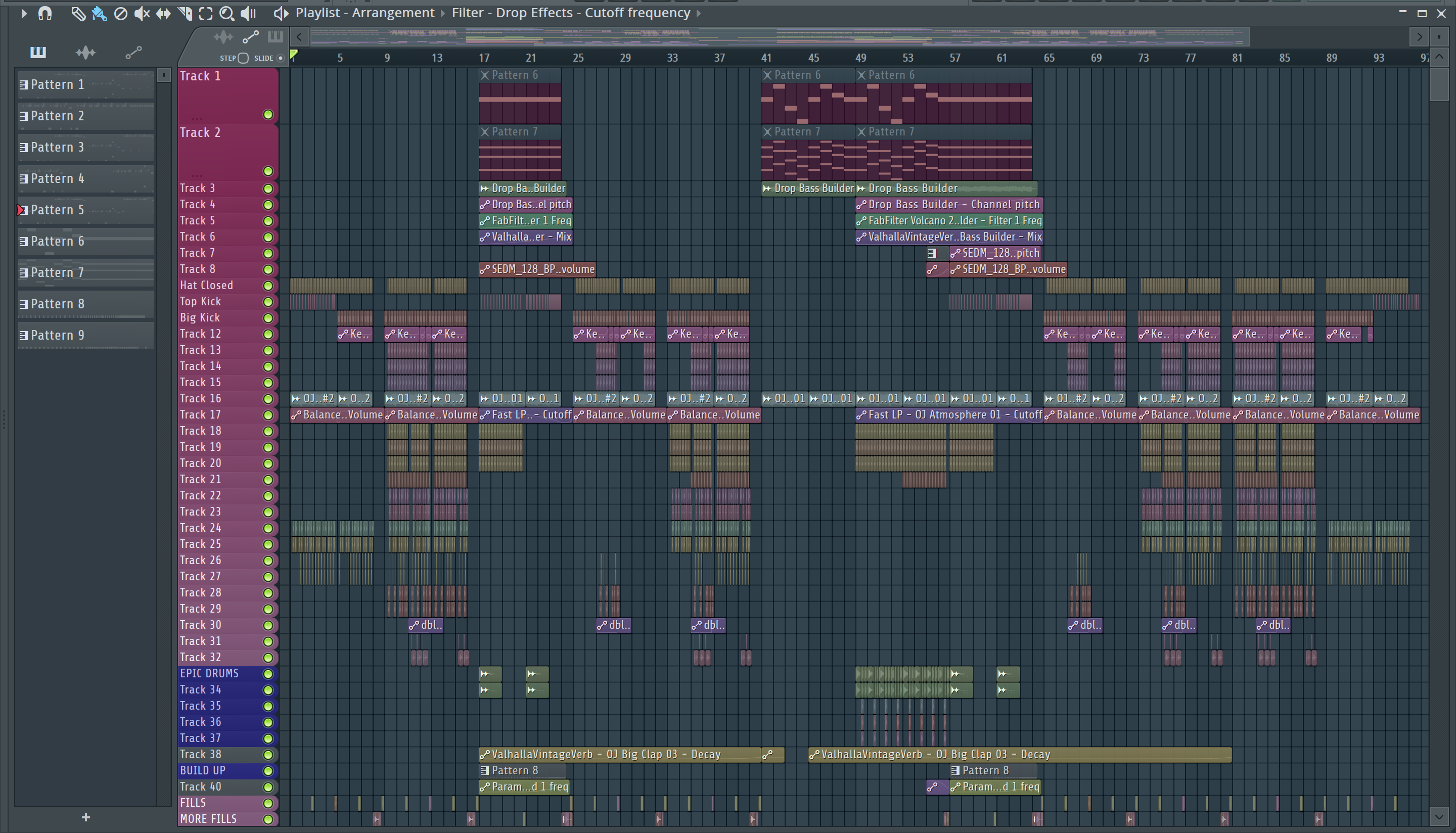This screenshot has height=833, width=1456.
Task: Click bar 49 on the timeline ruler
Action: (x=860, y=58)
